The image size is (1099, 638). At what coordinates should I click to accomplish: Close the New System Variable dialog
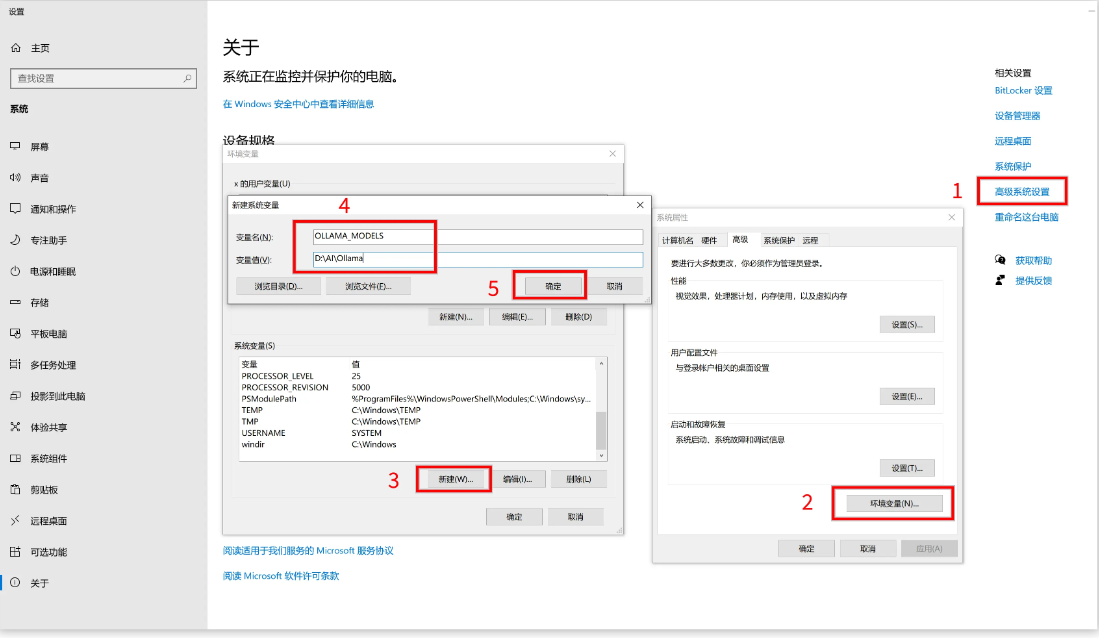(x=640, y=205)
